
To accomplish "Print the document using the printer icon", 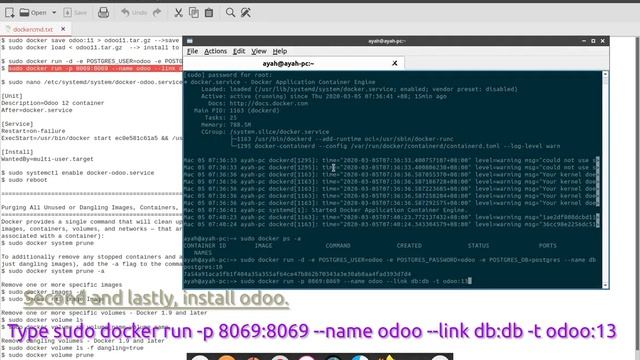I will (103, 13).
